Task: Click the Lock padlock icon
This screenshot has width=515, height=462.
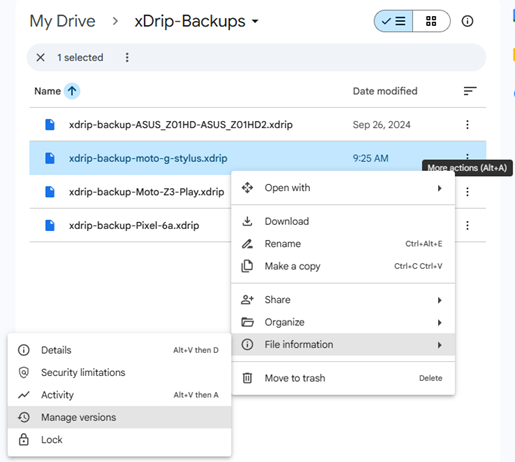Action: pyautogui.click(x=24, y=439)
